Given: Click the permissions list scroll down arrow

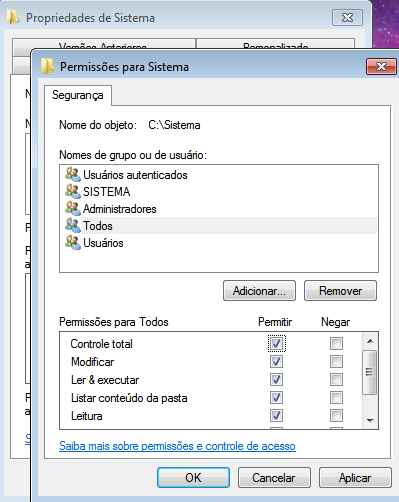Looking at the screenshot, I should pyautogui.click(x=370, y=421).
